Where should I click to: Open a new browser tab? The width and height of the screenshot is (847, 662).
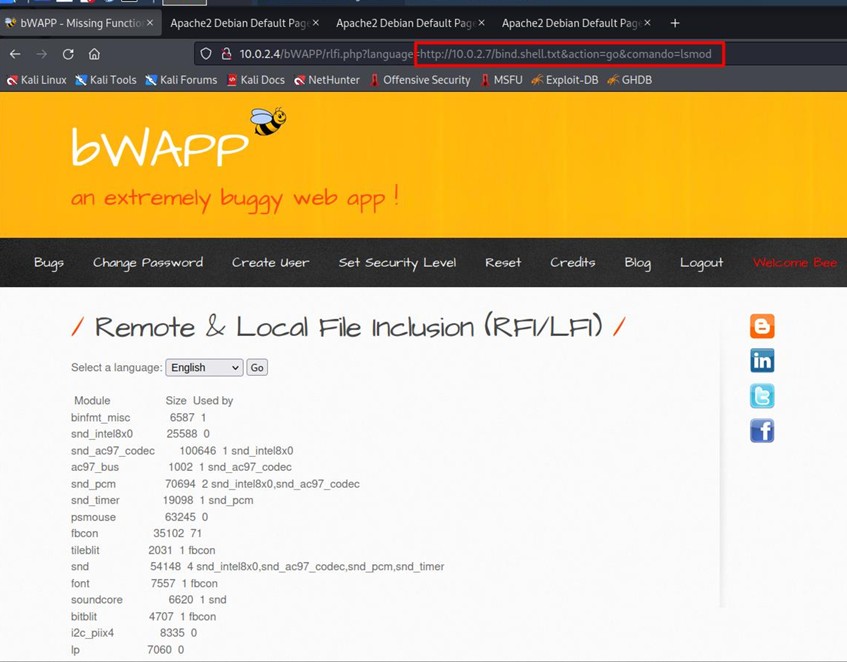point(675,23)
